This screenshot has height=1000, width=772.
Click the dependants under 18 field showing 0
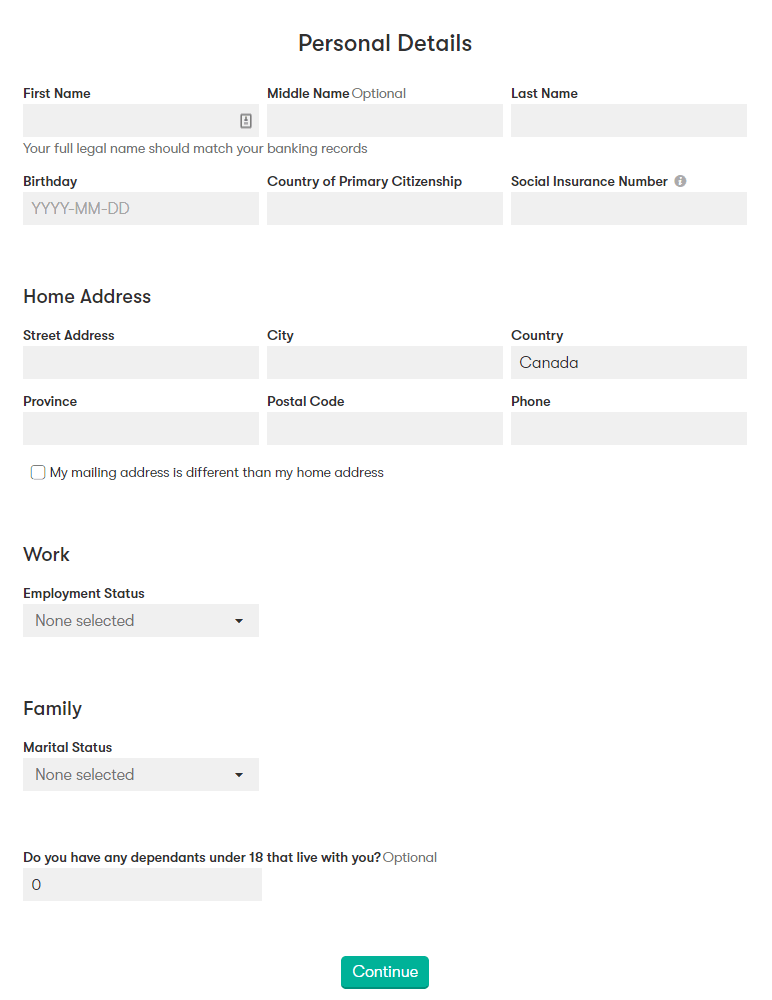point(142,884)
